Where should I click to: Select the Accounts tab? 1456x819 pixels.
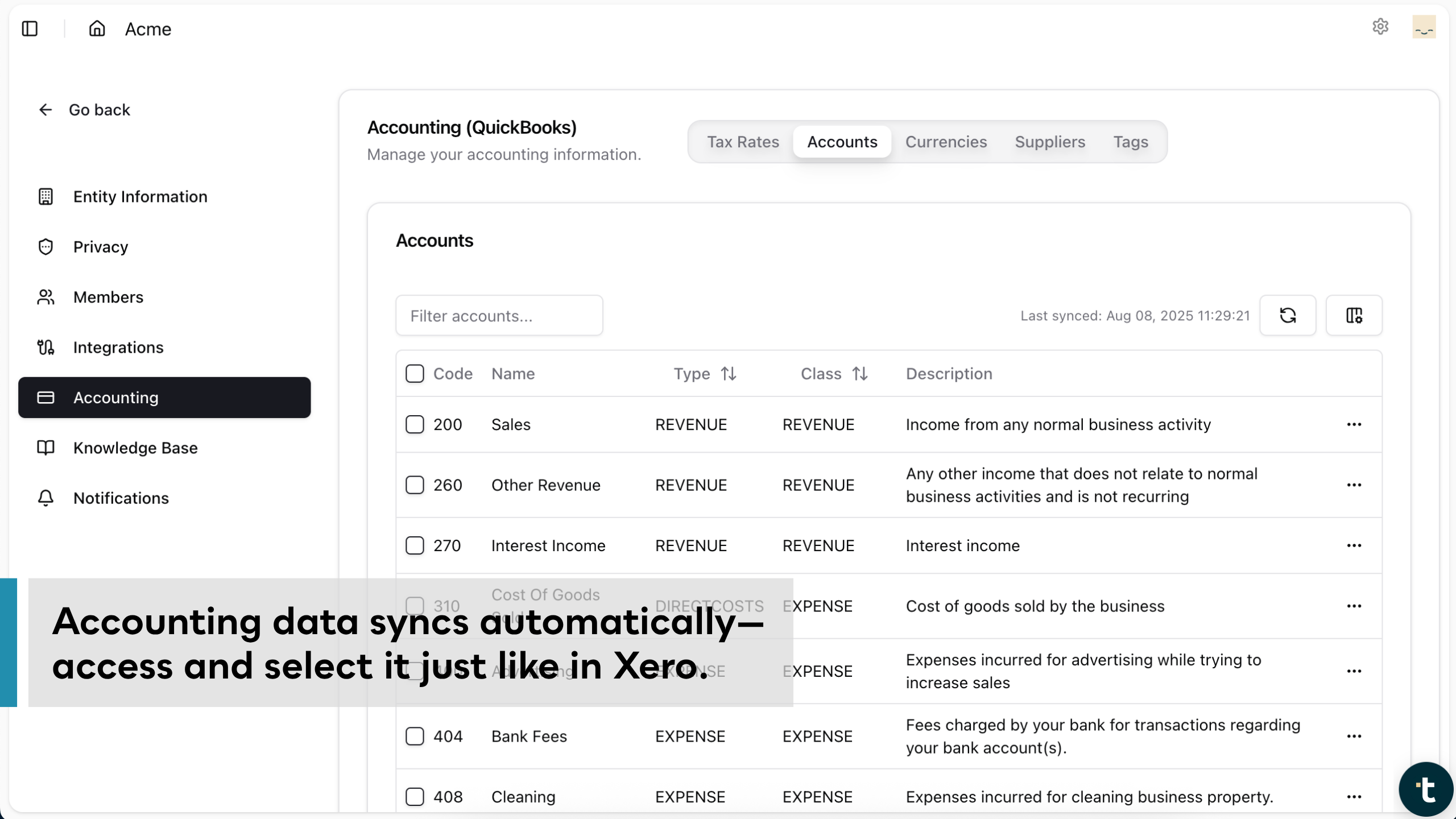point(842,142)
